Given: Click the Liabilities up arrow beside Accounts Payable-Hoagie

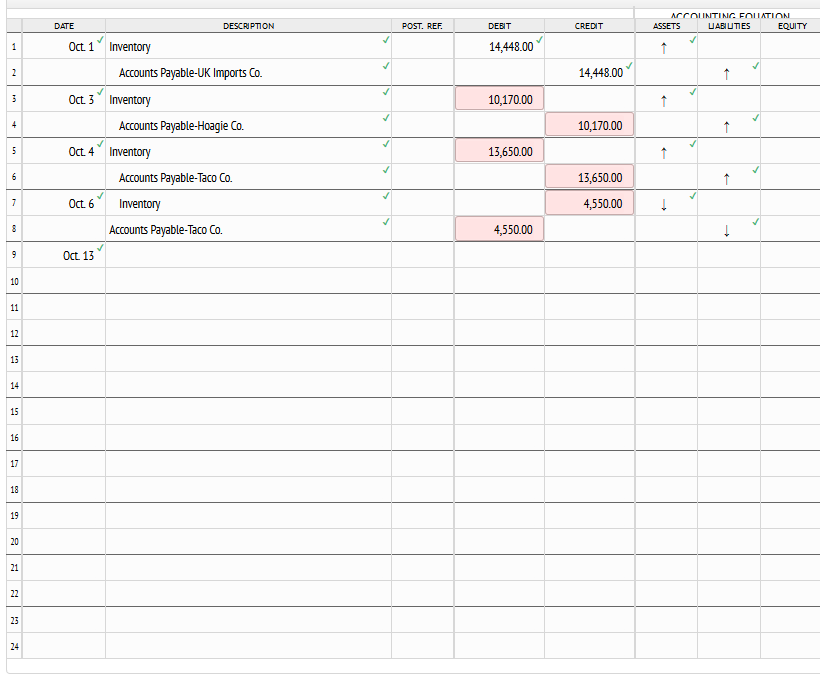Looking at the screenshot, I should click(726, 125).
